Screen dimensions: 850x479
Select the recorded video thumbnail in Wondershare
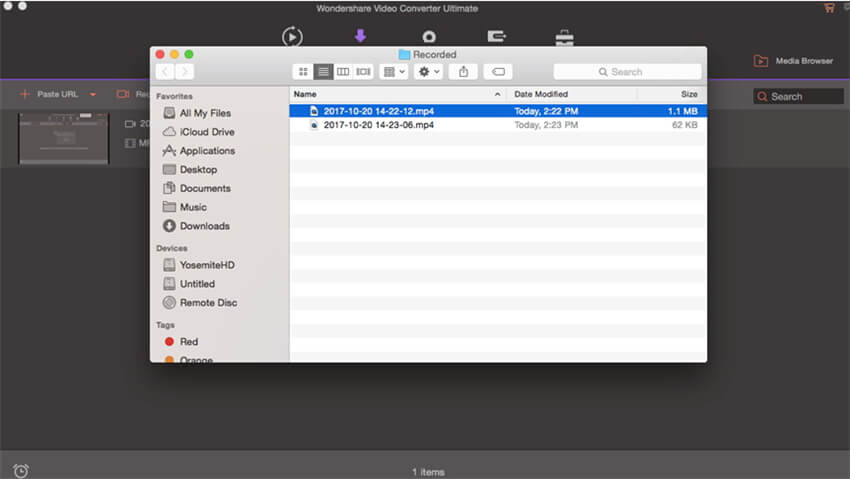point(63,138)
